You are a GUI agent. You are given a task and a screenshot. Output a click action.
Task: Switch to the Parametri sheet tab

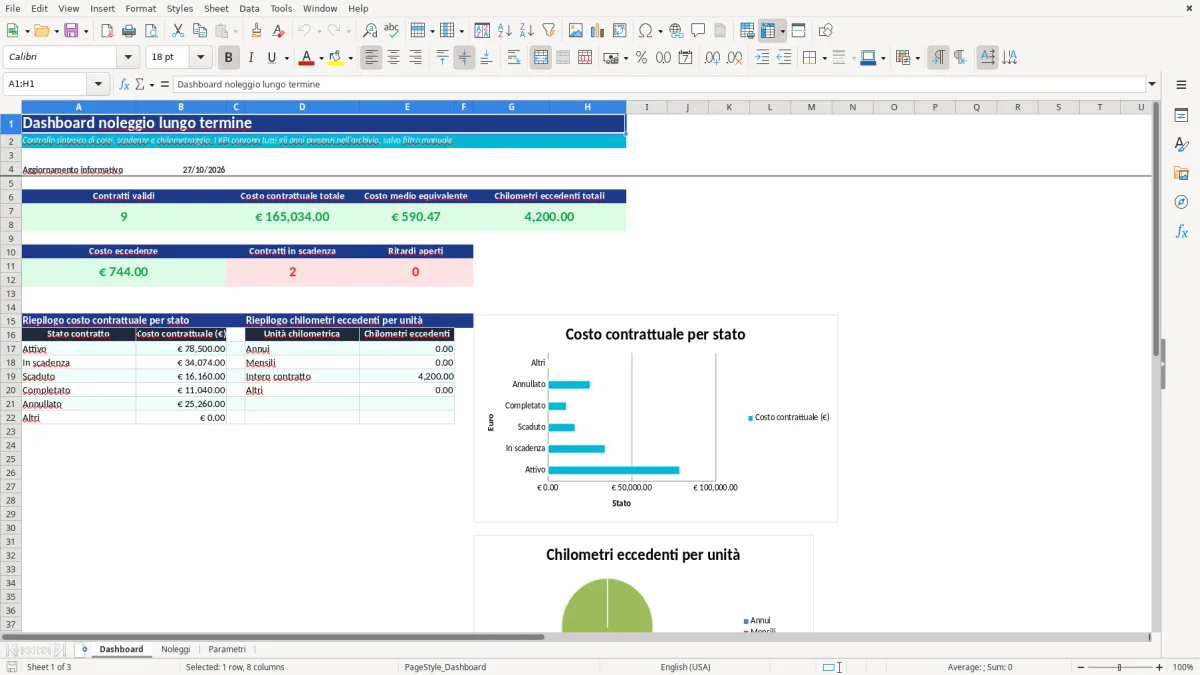227,649
